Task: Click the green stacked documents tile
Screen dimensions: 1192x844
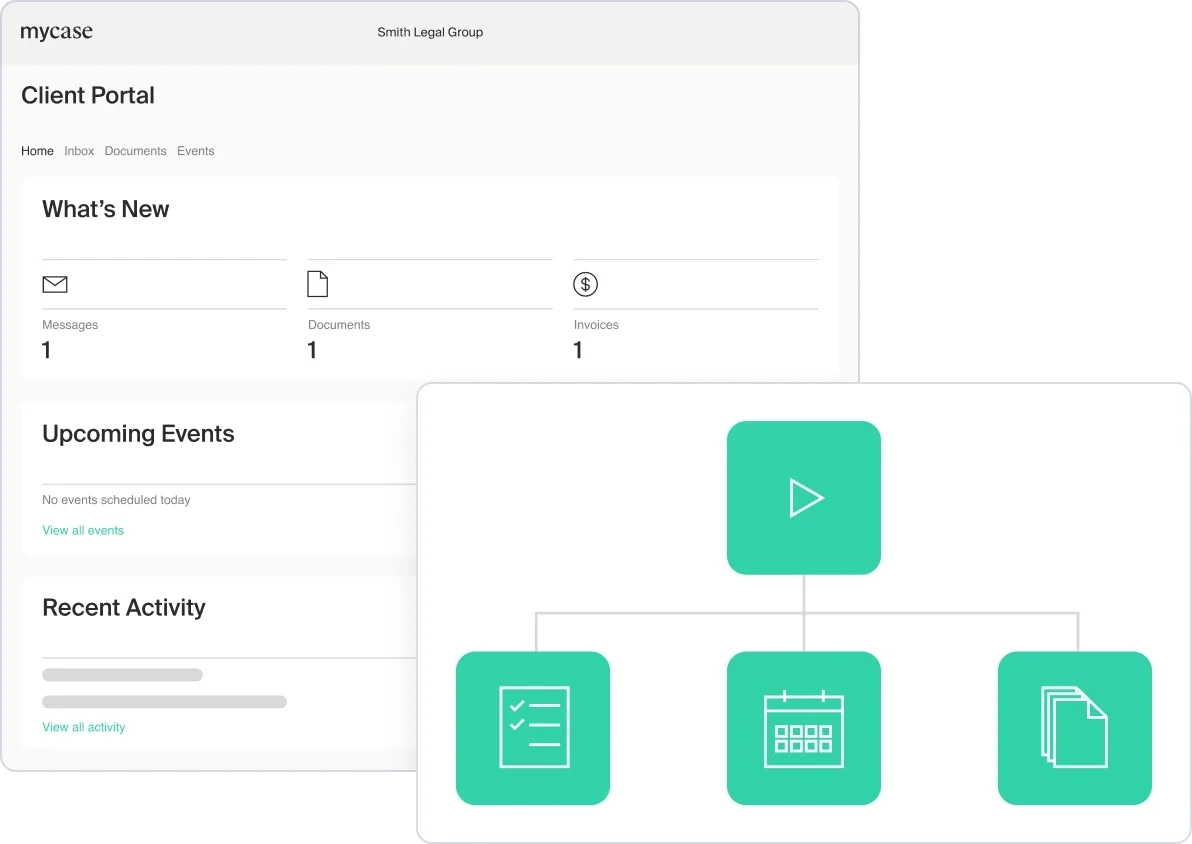Action: (x=1074, y=728)
